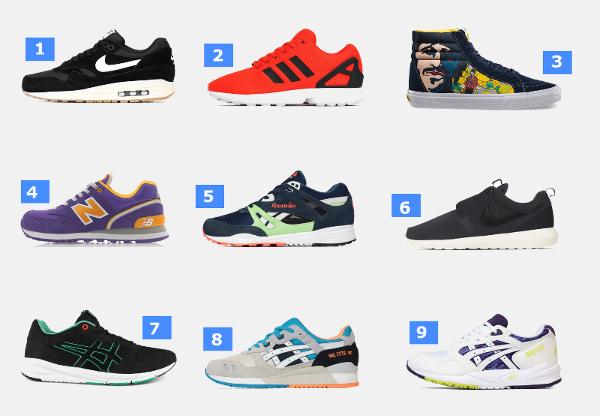Click the blue number 7 label

pyautogui.click(x=157, y=328)
